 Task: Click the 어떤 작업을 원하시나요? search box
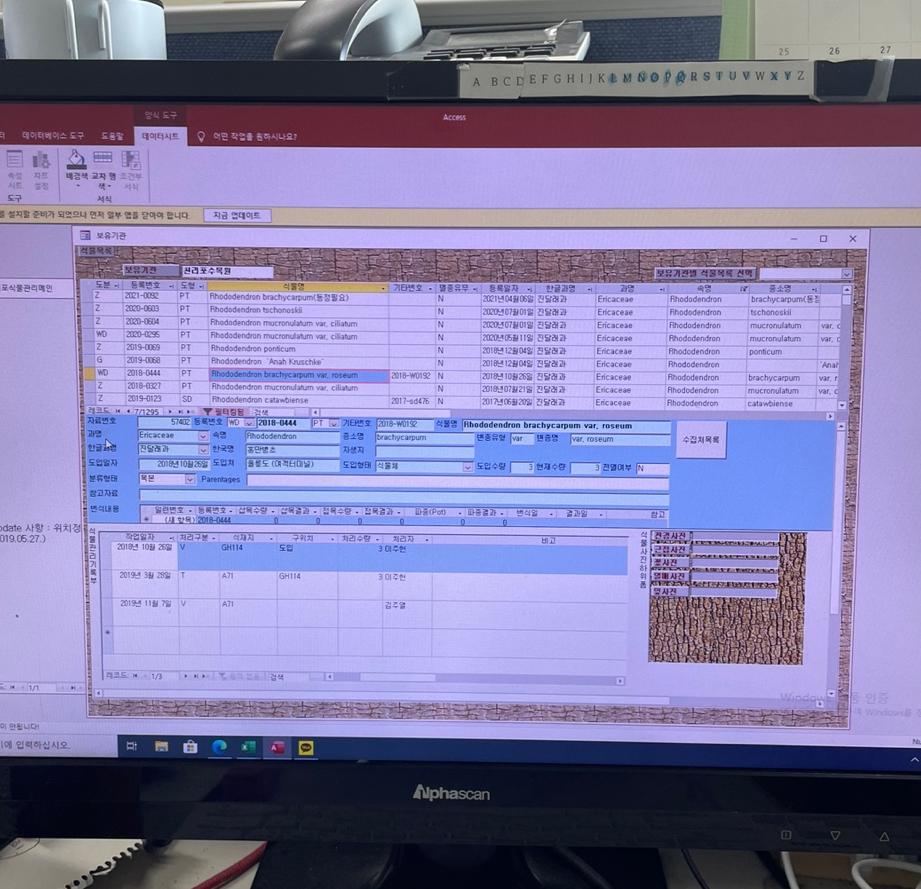click(255, 137)
